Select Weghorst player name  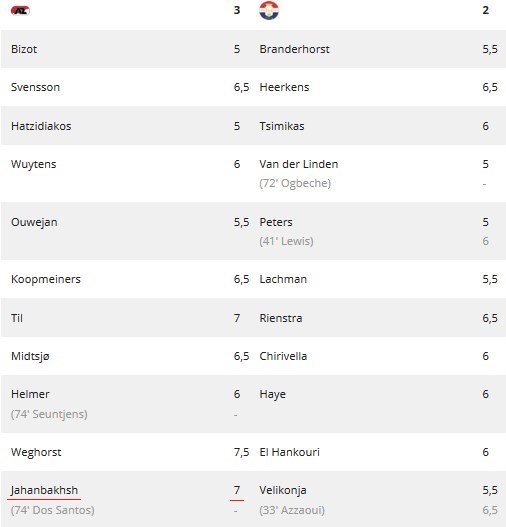[36, 452]
